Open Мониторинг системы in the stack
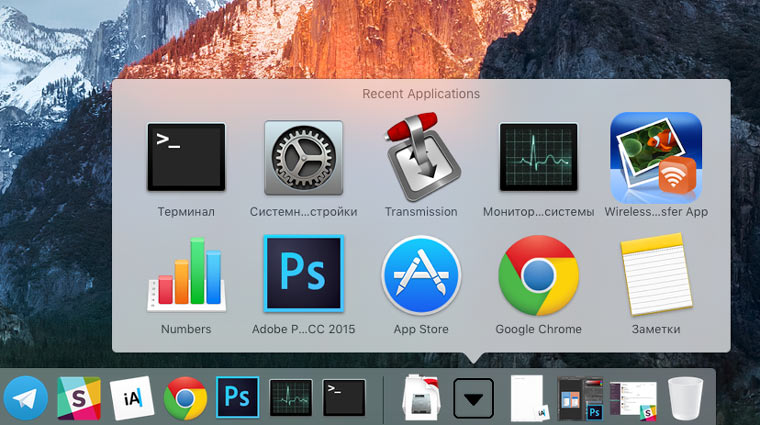 538,157
